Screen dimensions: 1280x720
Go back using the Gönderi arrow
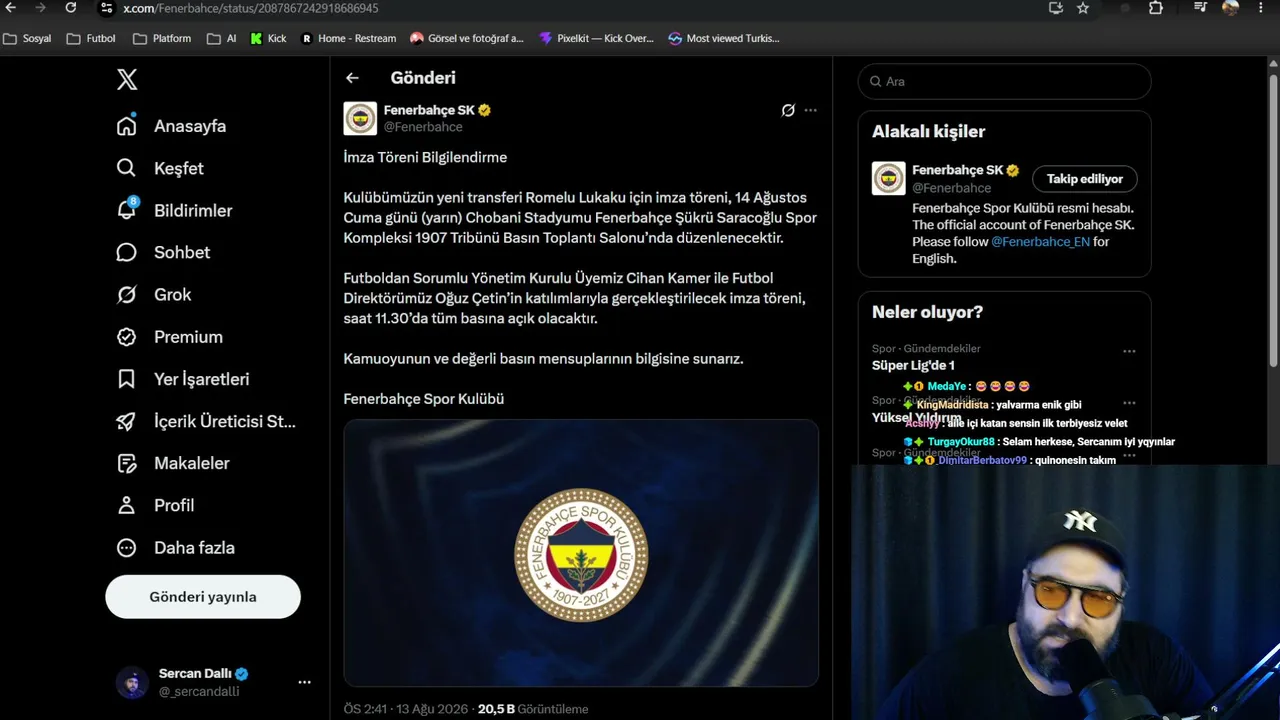(352, 77)
